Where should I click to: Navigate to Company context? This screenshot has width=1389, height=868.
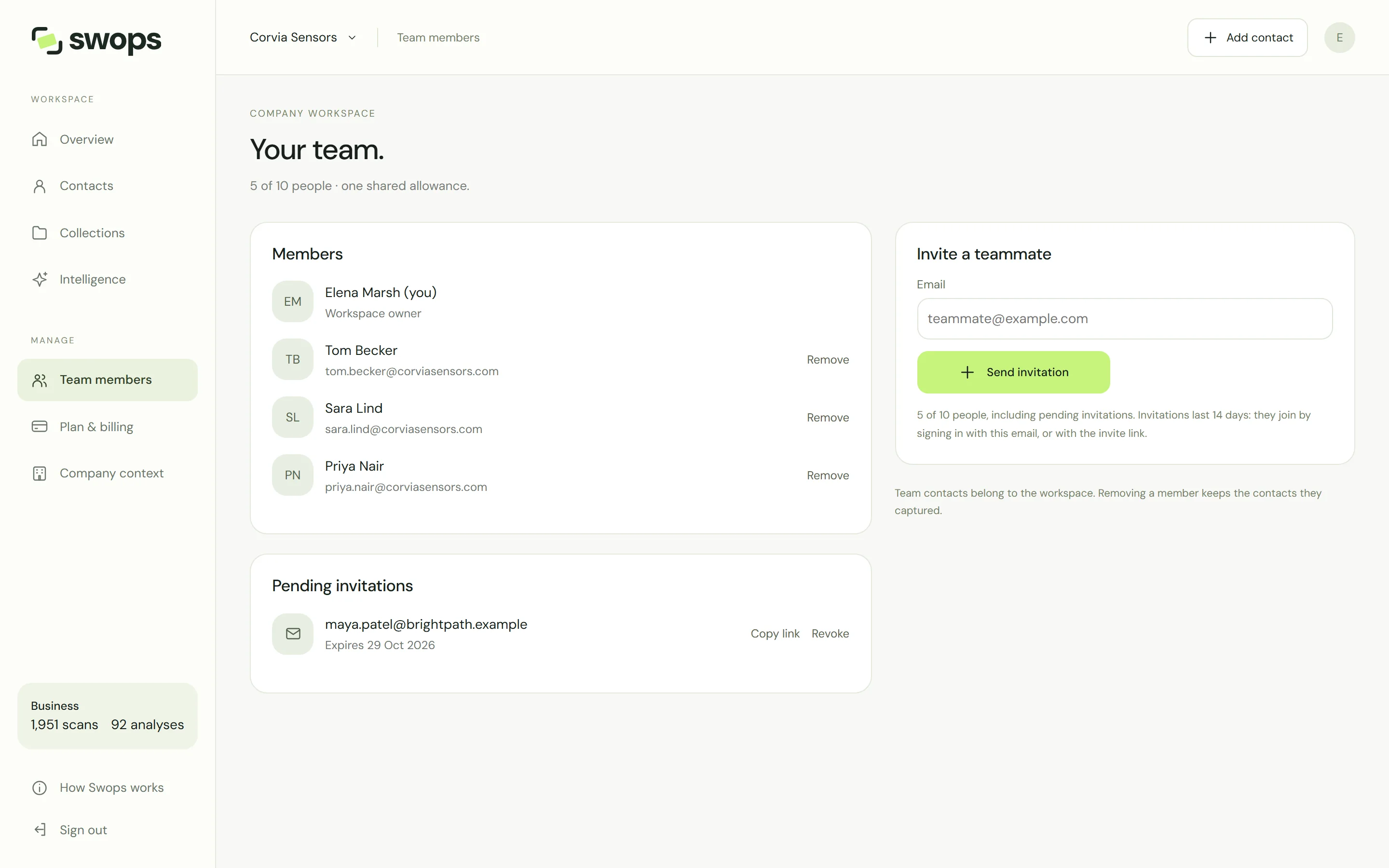tap(108, 474)
